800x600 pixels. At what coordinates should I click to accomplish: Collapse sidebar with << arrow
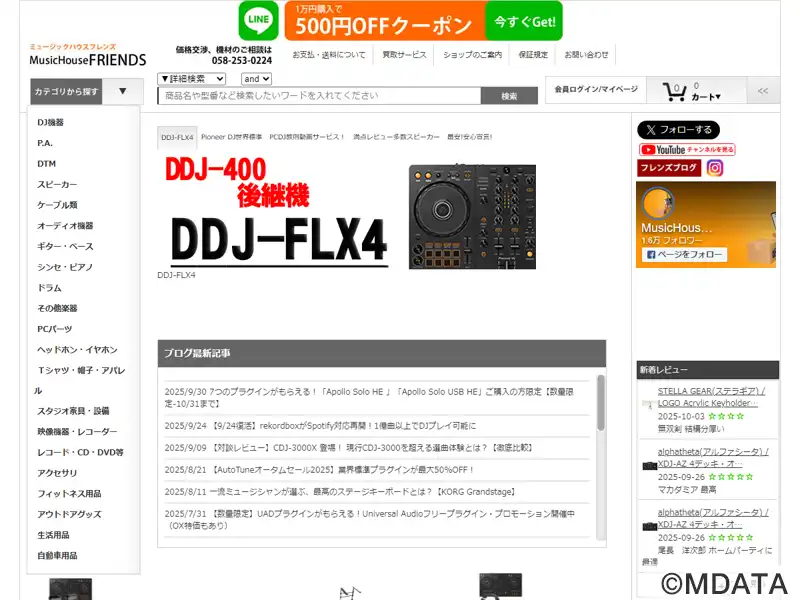(x=763, y=91)
